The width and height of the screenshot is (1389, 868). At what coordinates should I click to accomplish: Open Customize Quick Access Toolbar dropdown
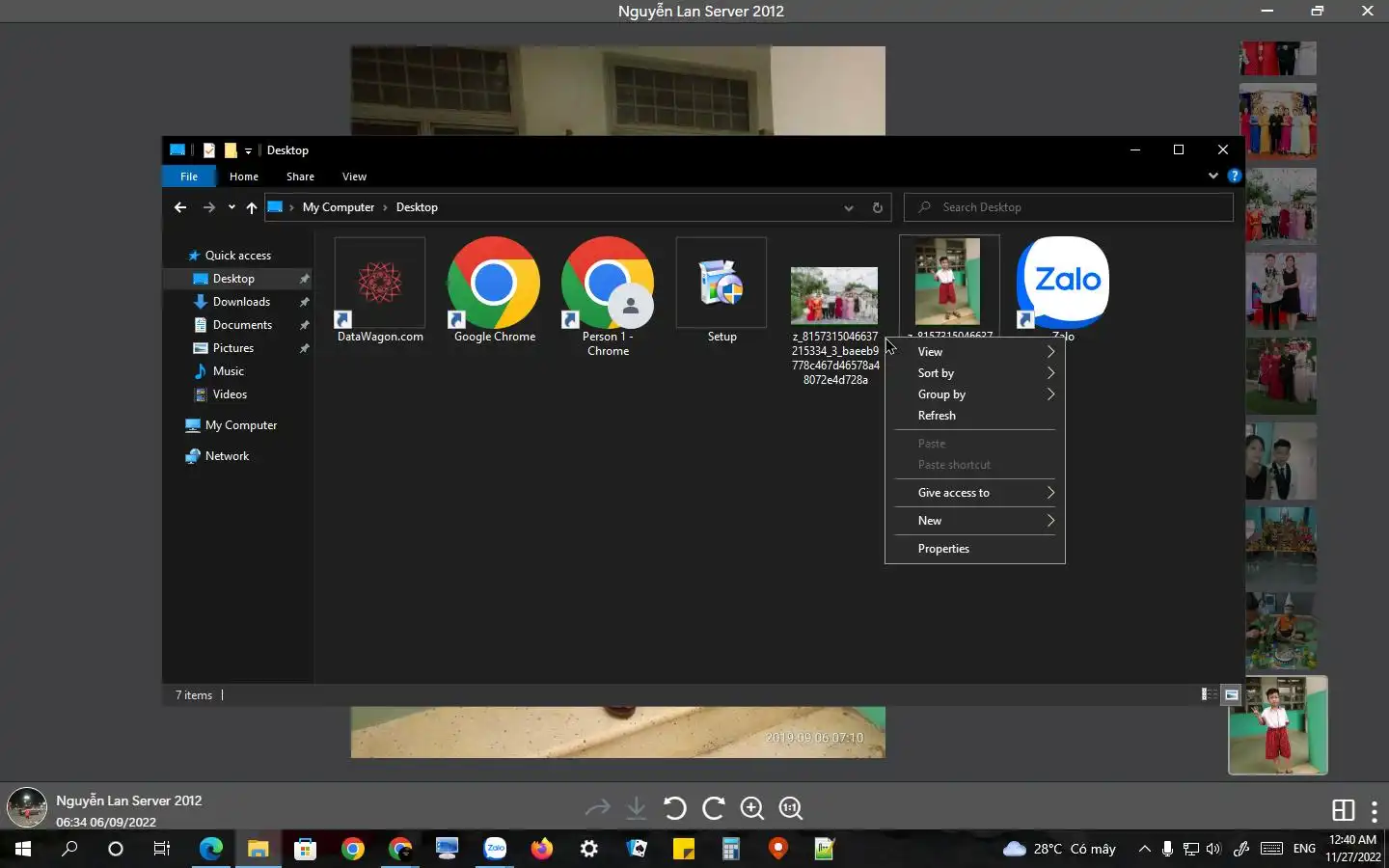tap(248, 150)
